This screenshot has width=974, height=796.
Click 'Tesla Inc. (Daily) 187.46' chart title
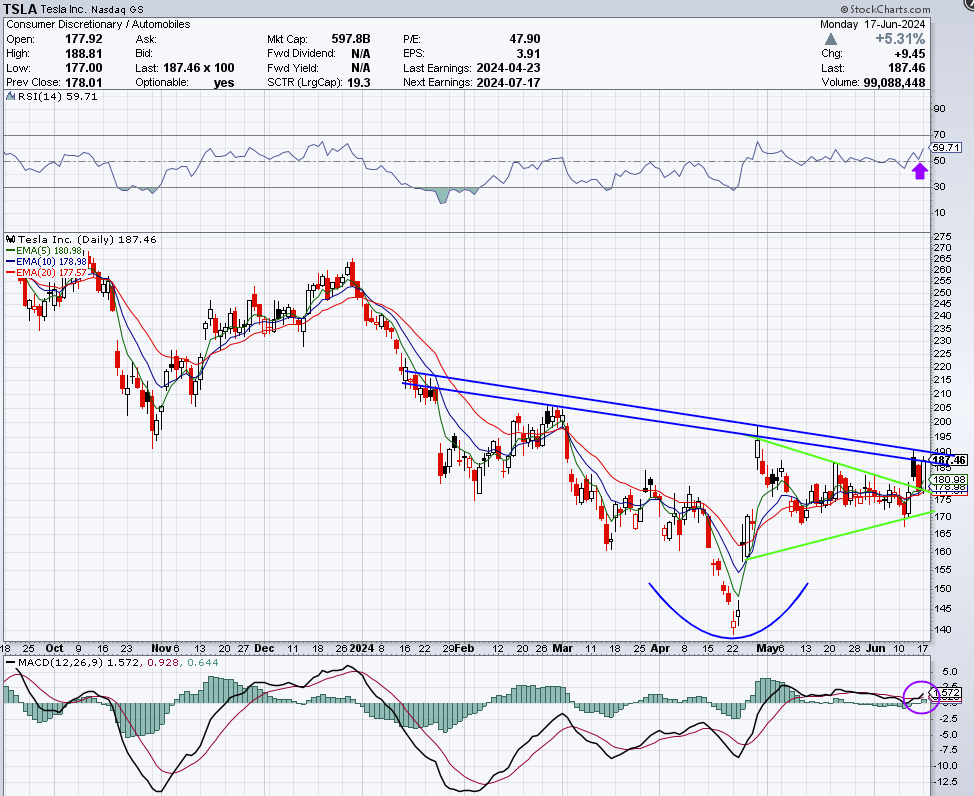[x=87, y=239]
